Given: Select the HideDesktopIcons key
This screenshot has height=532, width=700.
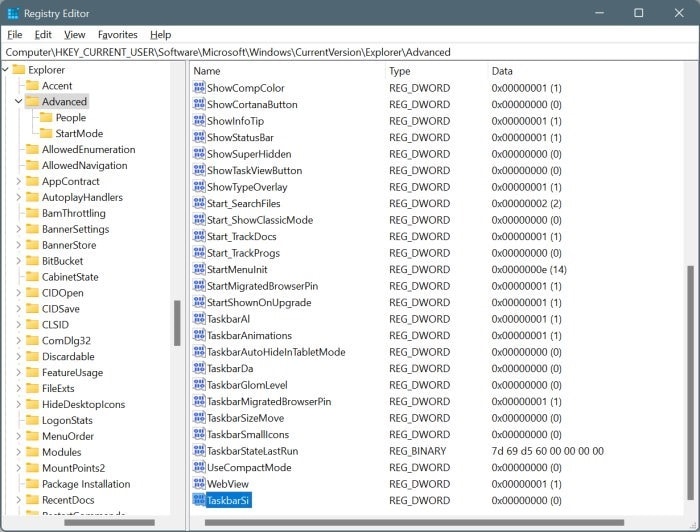Looking at the screenshot, I should pyautogui.click(x=83, y=404).
